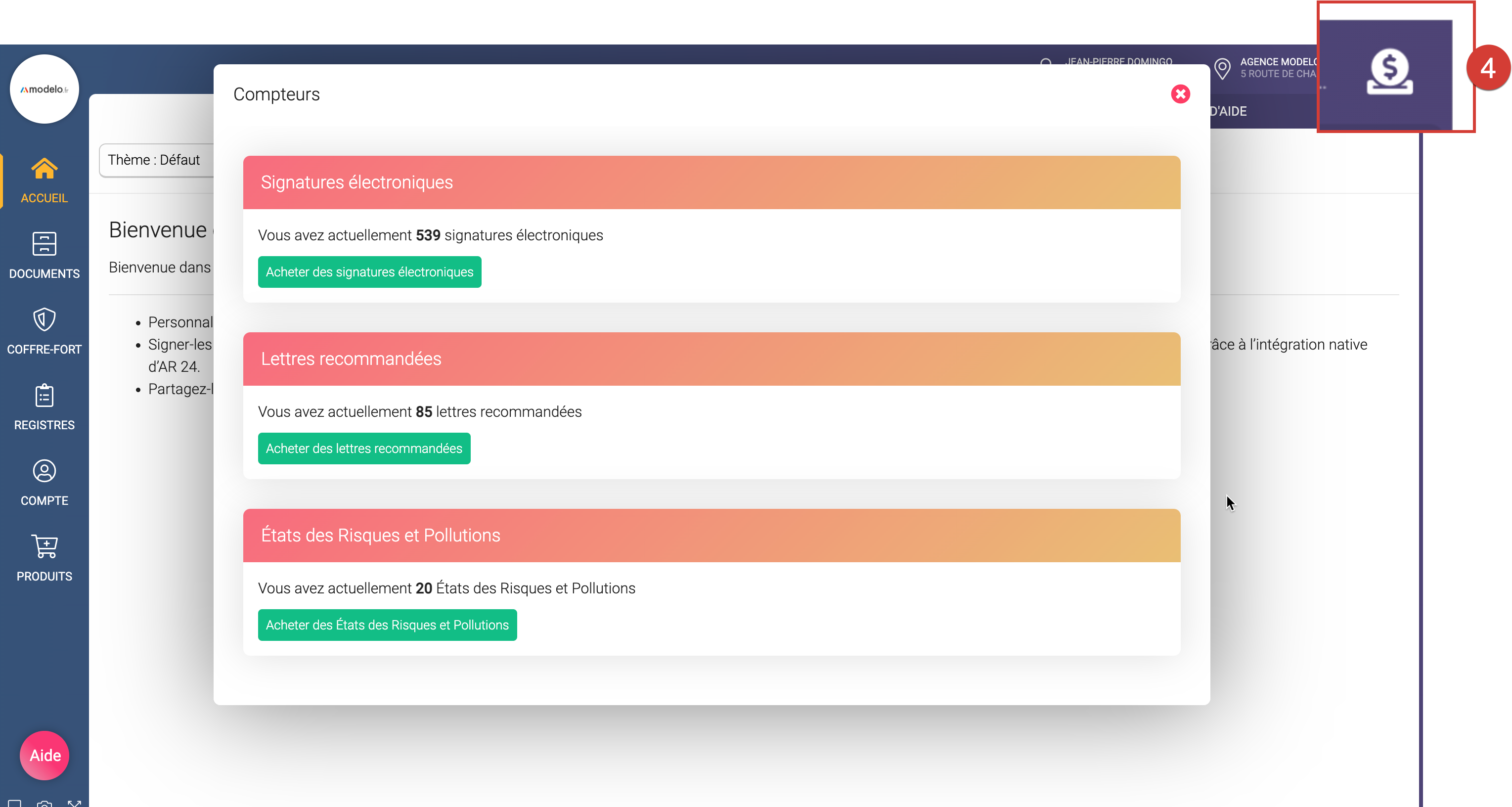This screenshot has height=807, width=1512.
Task: Click Acheter des signatures électroniques button
Action: tap(369, 272)
